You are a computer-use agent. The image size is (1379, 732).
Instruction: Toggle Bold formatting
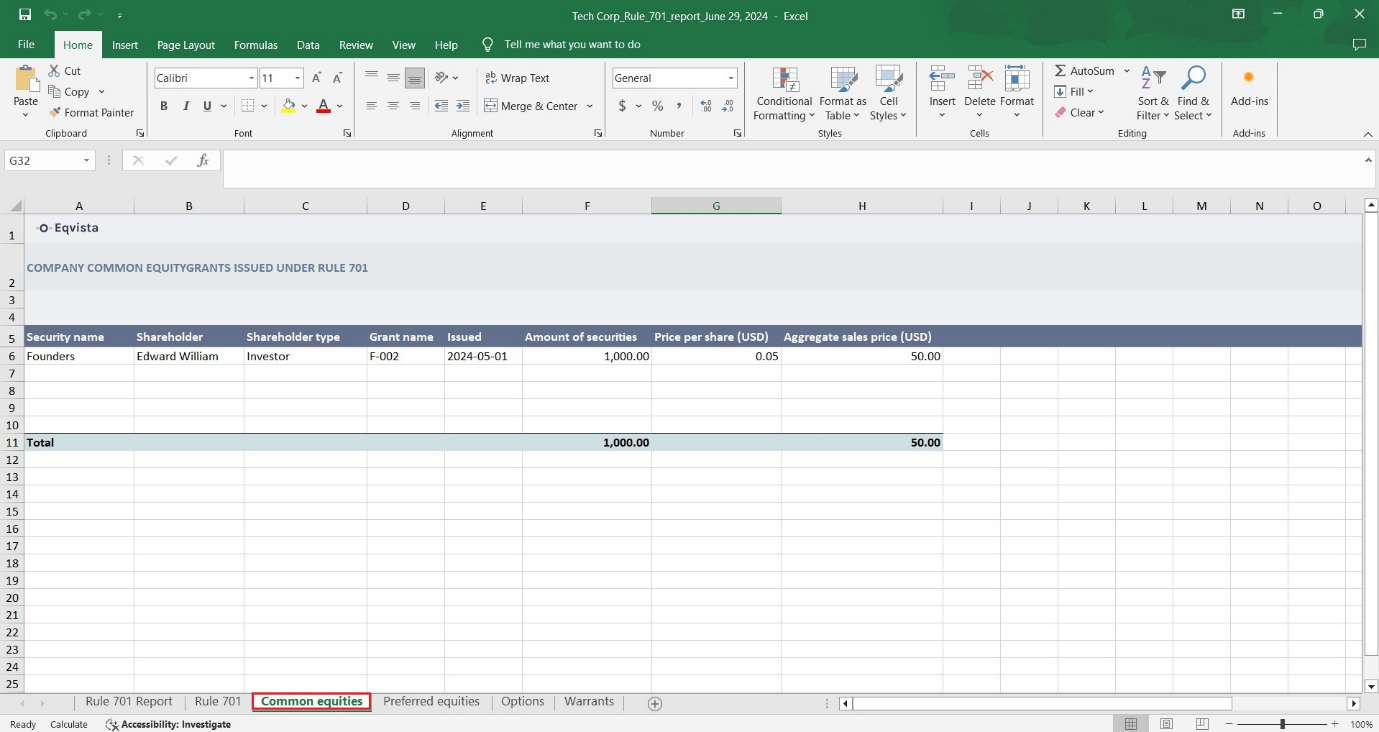(x=164, y=106)
